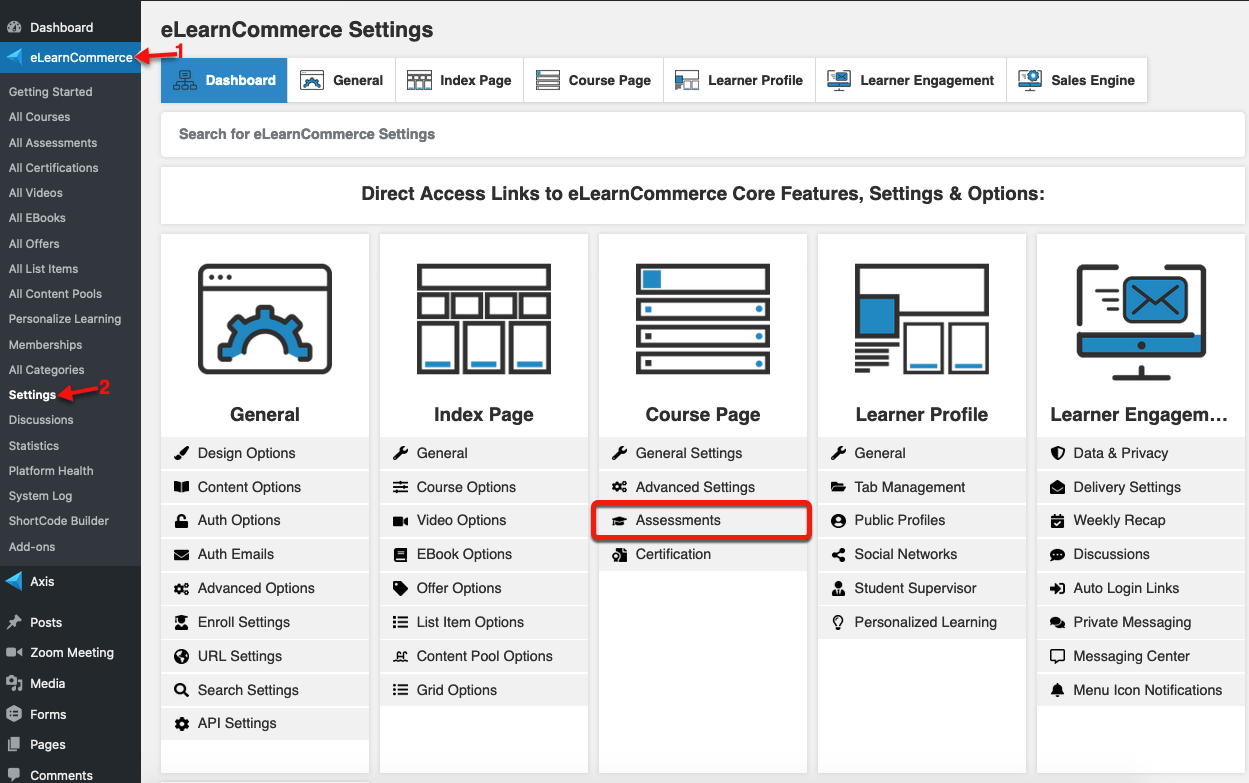1249x783 pixels.
Task: Open the Dashboard settings tab
Action: pos(224,80)
